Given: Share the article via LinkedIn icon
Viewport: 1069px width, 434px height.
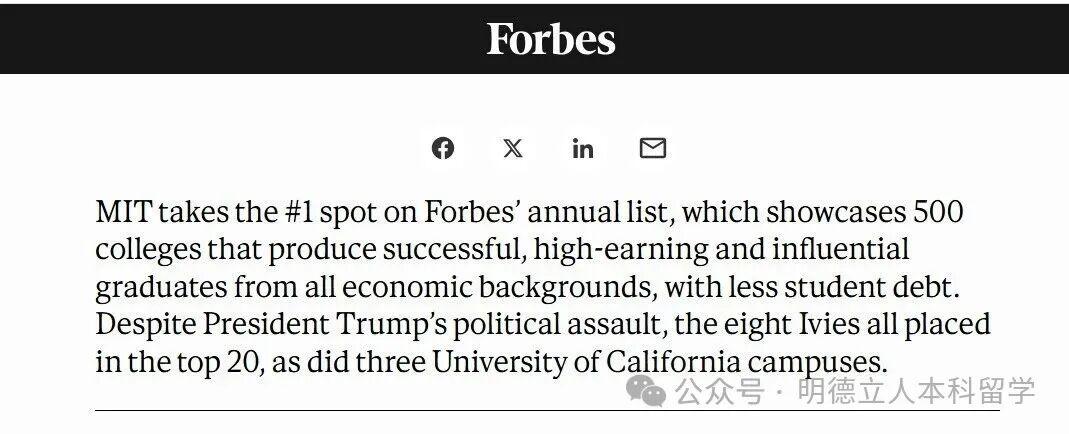Looking at the screenshot, I should coord(582,148).
